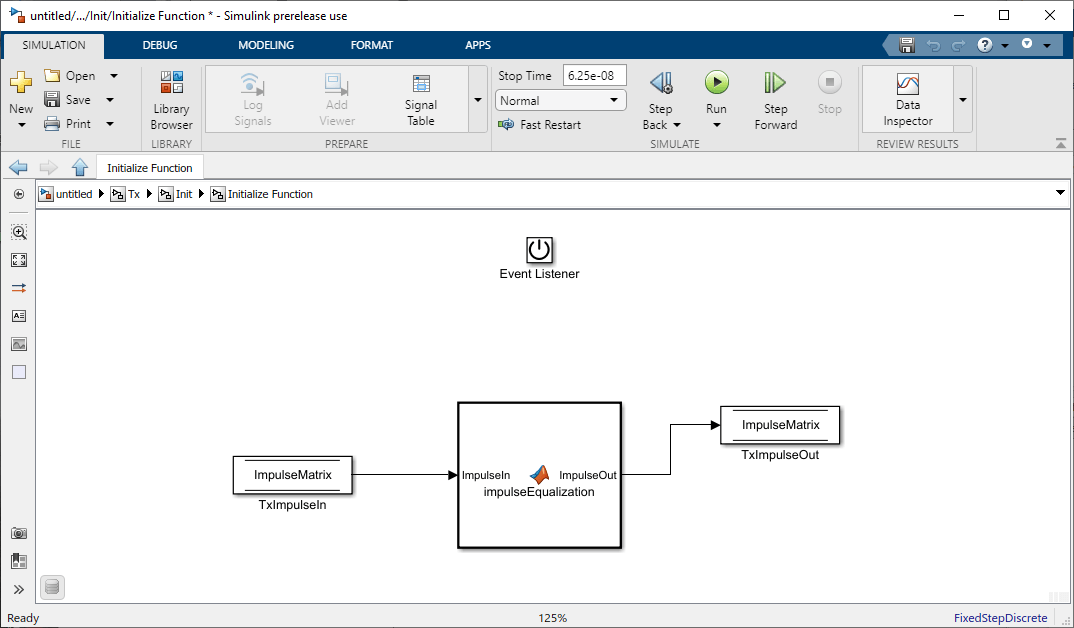Screen dimensions: 1074x628
Task: Click the model data database icon
Action: tap(53, 587)
